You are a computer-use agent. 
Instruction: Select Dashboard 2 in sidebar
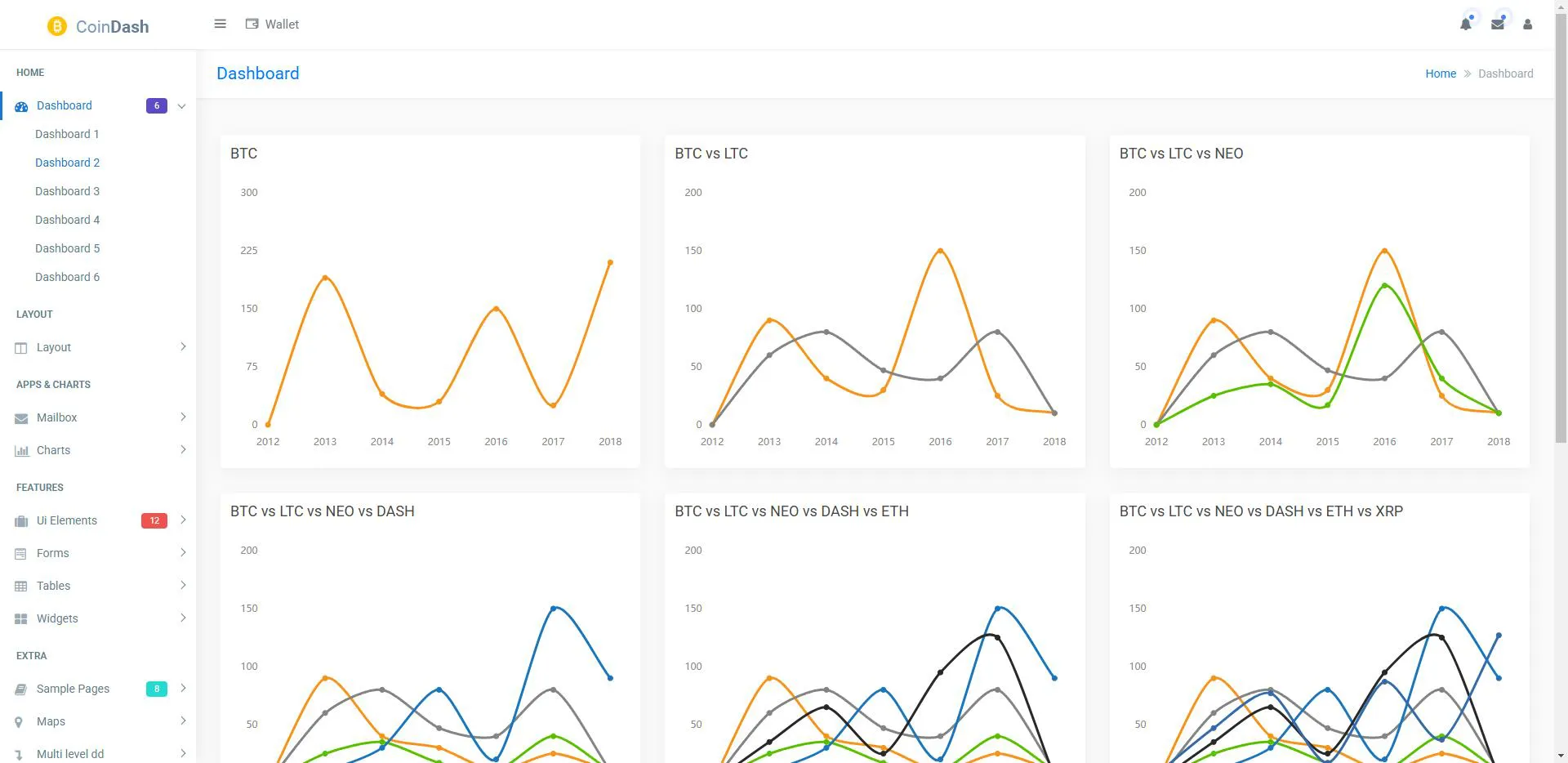67,163
